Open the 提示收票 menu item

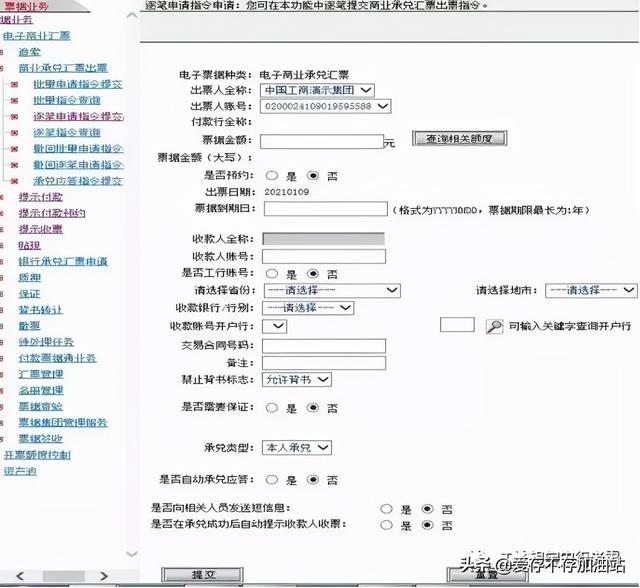click(40, 229)
